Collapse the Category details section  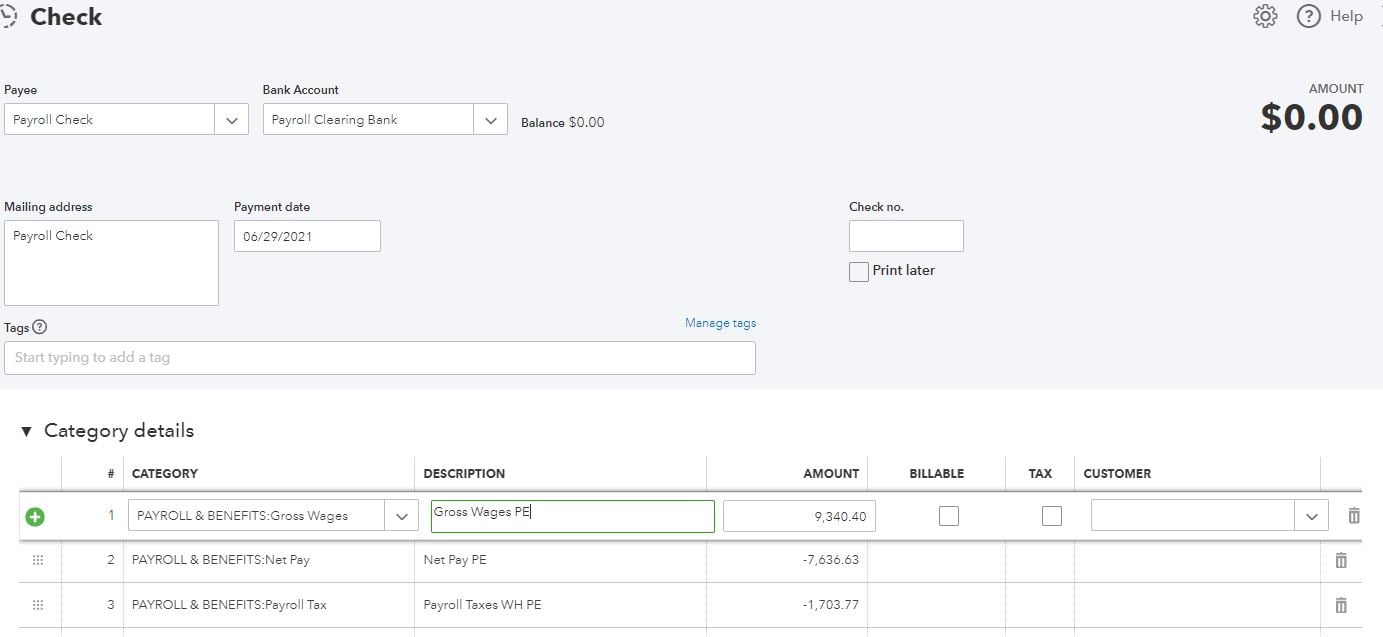coord(27,430)
